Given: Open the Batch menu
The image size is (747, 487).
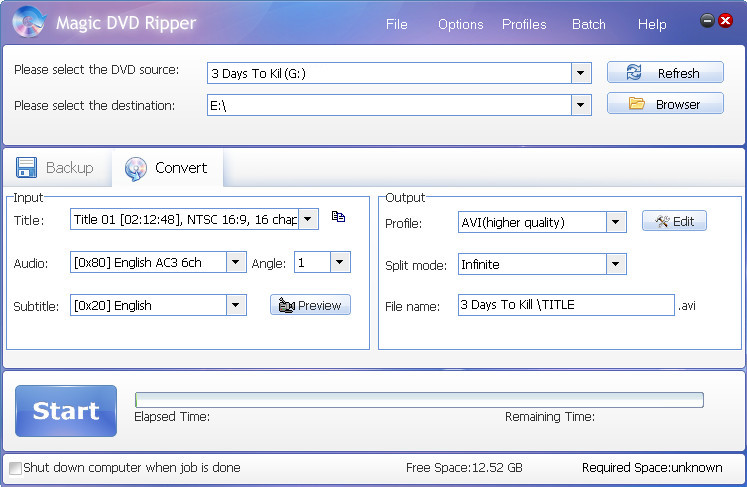Looking at the screenshot, I should (x=589, y=24).
